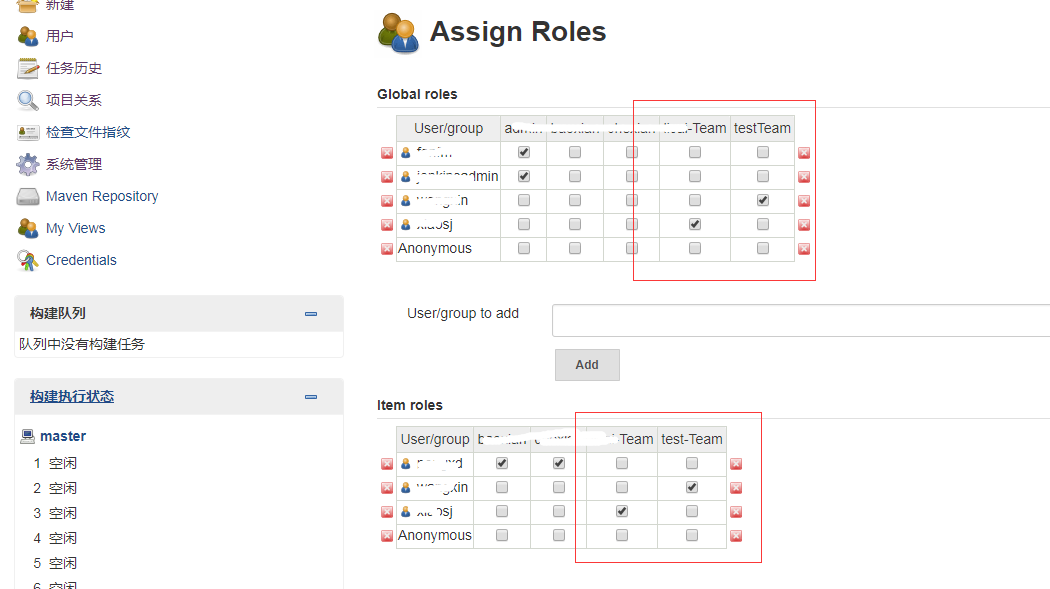Click red delete icon left of global Anonymous row
Viewport: 1050px width, 589px height.
[x=387, y=249]
